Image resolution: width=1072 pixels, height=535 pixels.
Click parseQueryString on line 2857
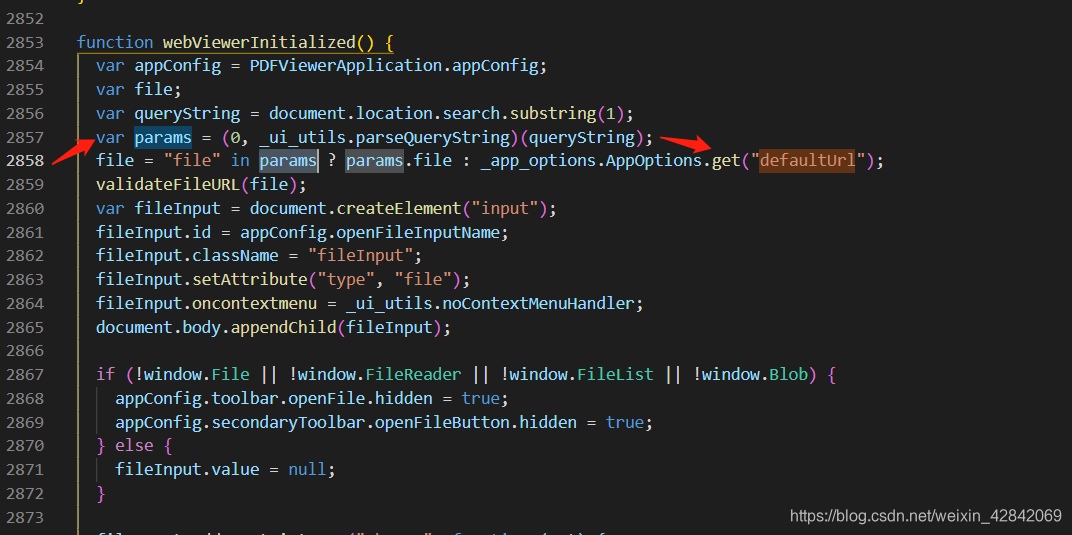click(433, 137)
